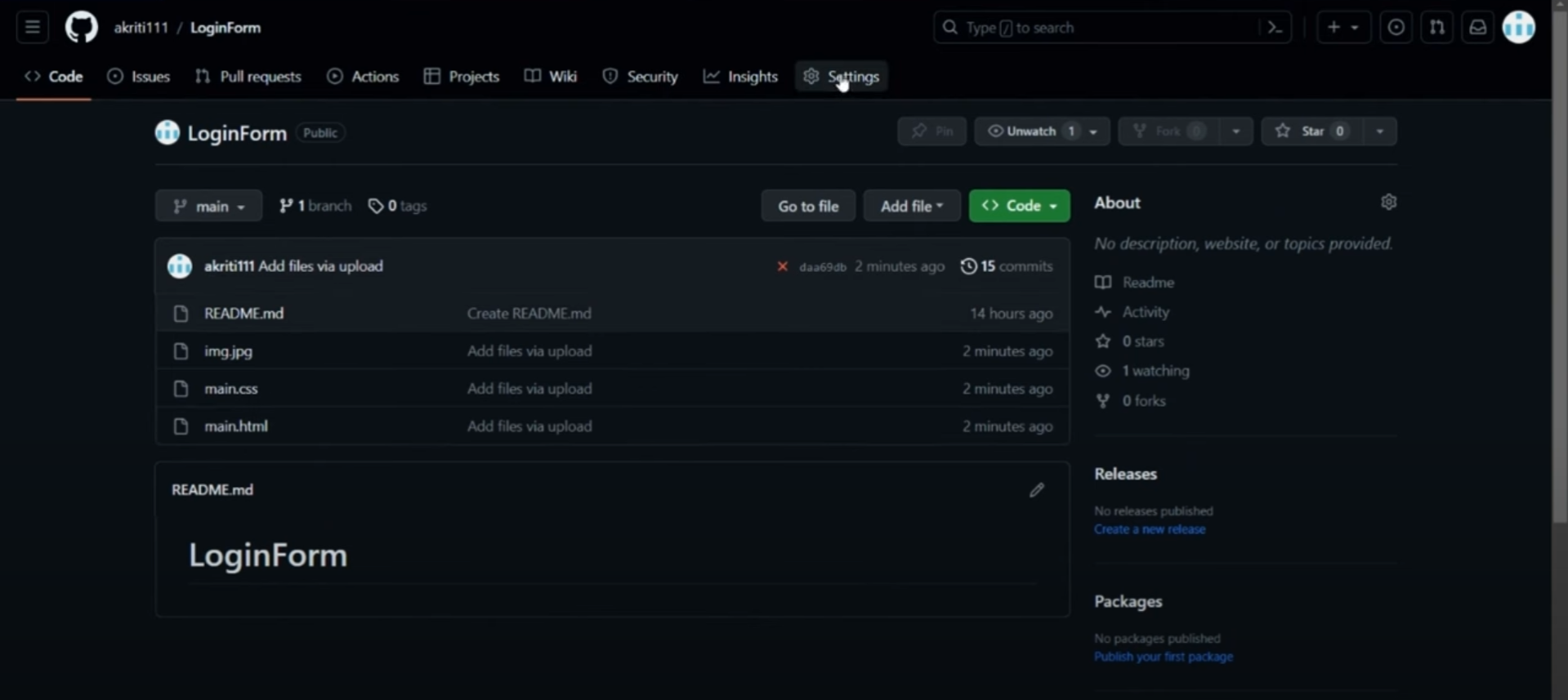Switch to the Actions tab
This screenshot has height=700, width=1568.
click(363, 77)
